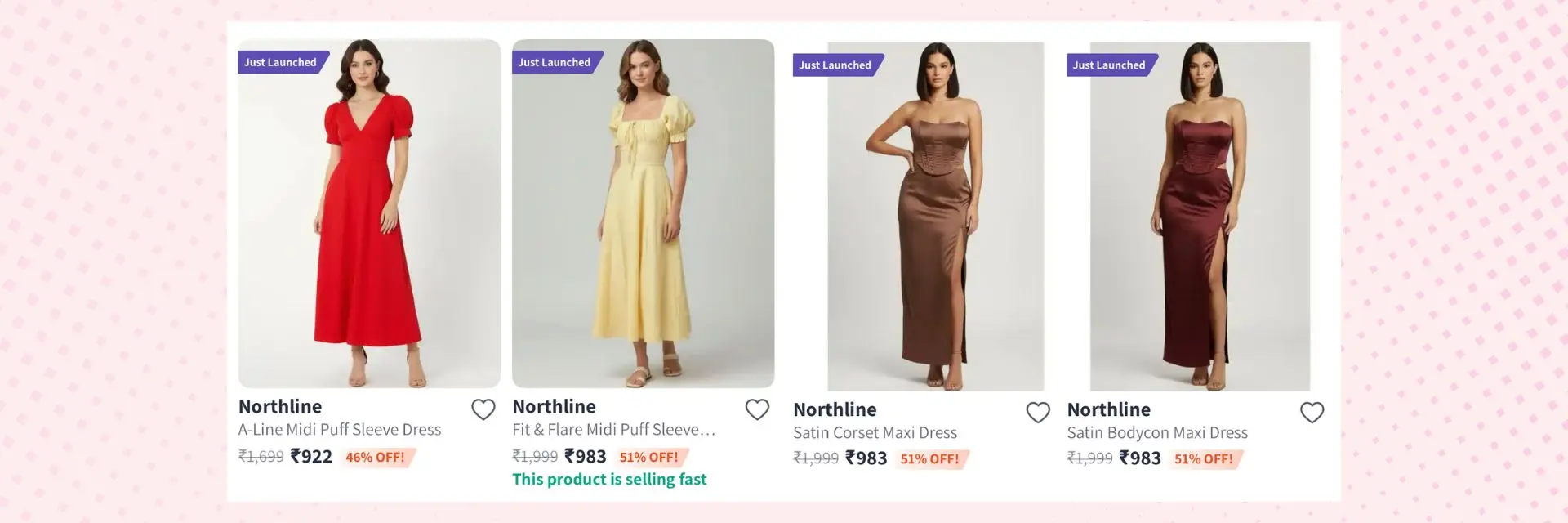Click the 46% OFF discount label
Viewport: 1568px width, 523px height.
(x=375, y=458)
